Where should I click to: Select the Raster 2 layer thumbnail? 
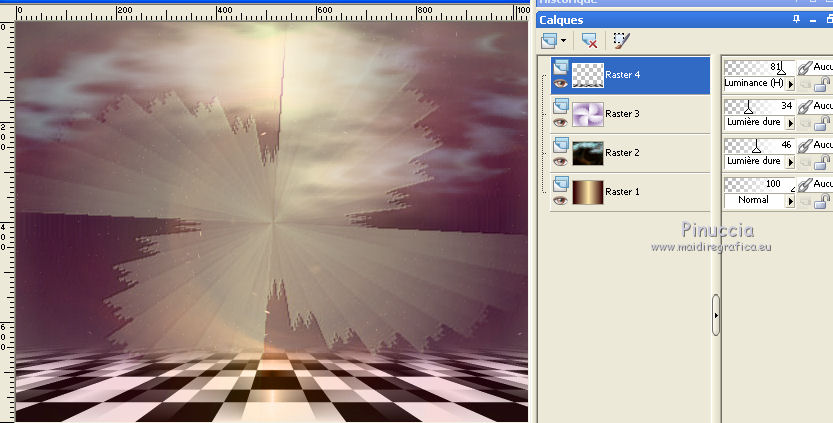tap(588, 153)
